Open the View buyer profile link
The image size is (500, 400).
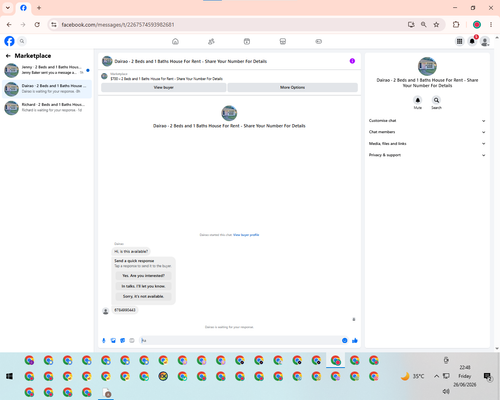[x=246, y=235]
